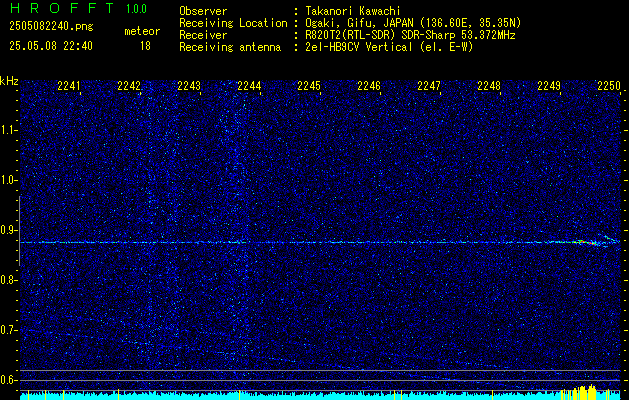Click the date 25.05.08 22:40

pos(51,46)
